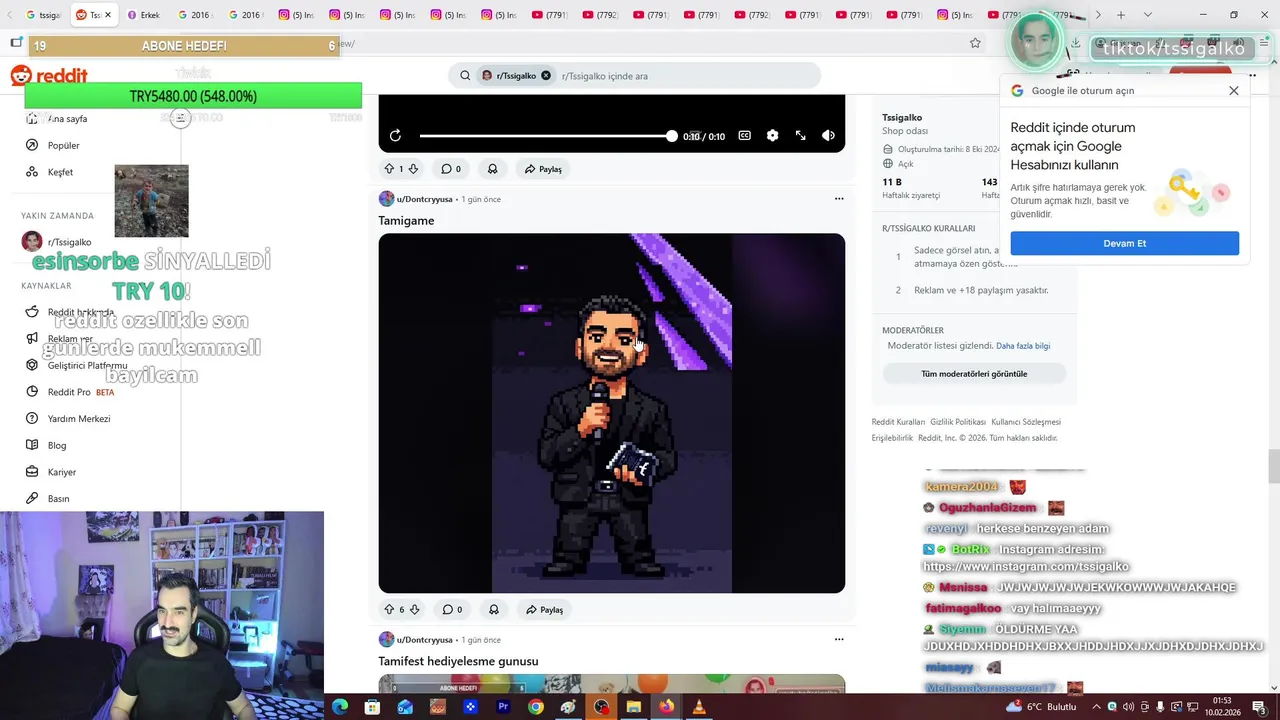This screenshot has width=1280, height=720.
Task: Open File Explorer from the taskbar
Action: point(633,707)
